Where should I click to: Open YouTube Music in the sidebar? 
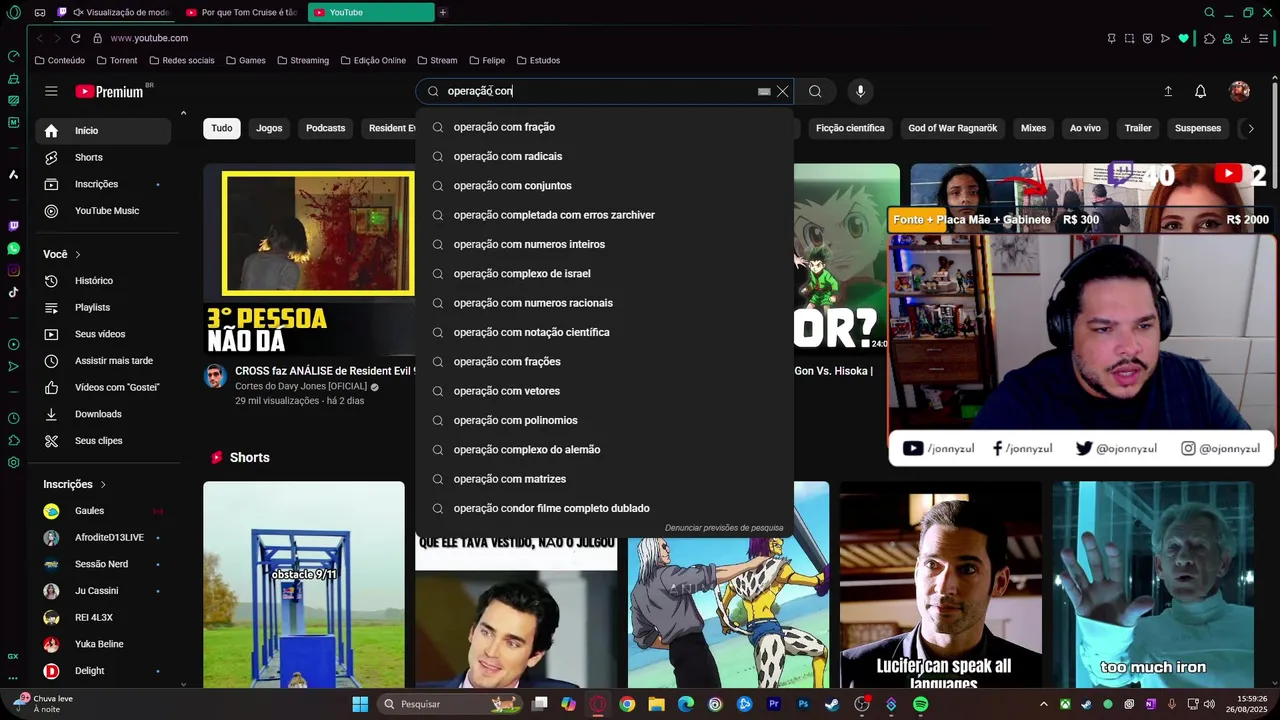pyautogui.click(x=103, y=211)
